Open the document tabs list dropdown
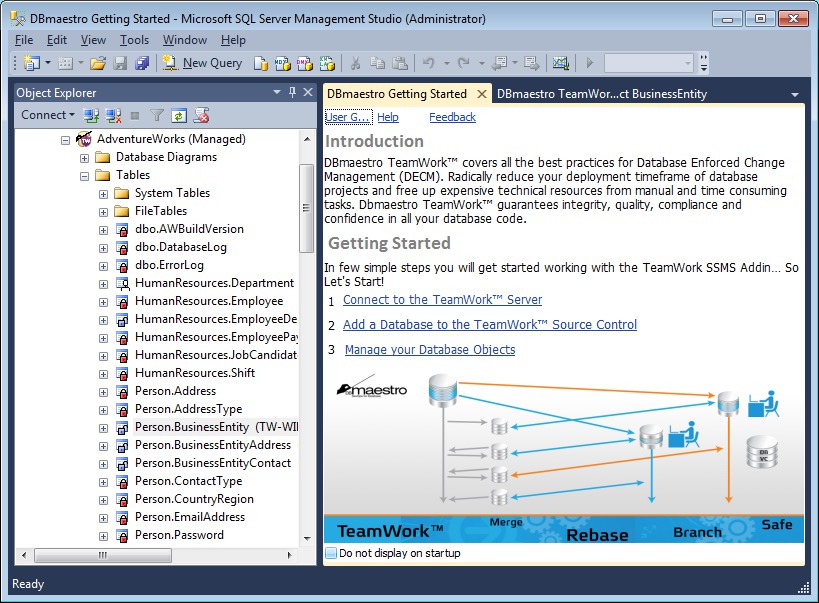This screenshot has height=603, width=819. (795, 95)
